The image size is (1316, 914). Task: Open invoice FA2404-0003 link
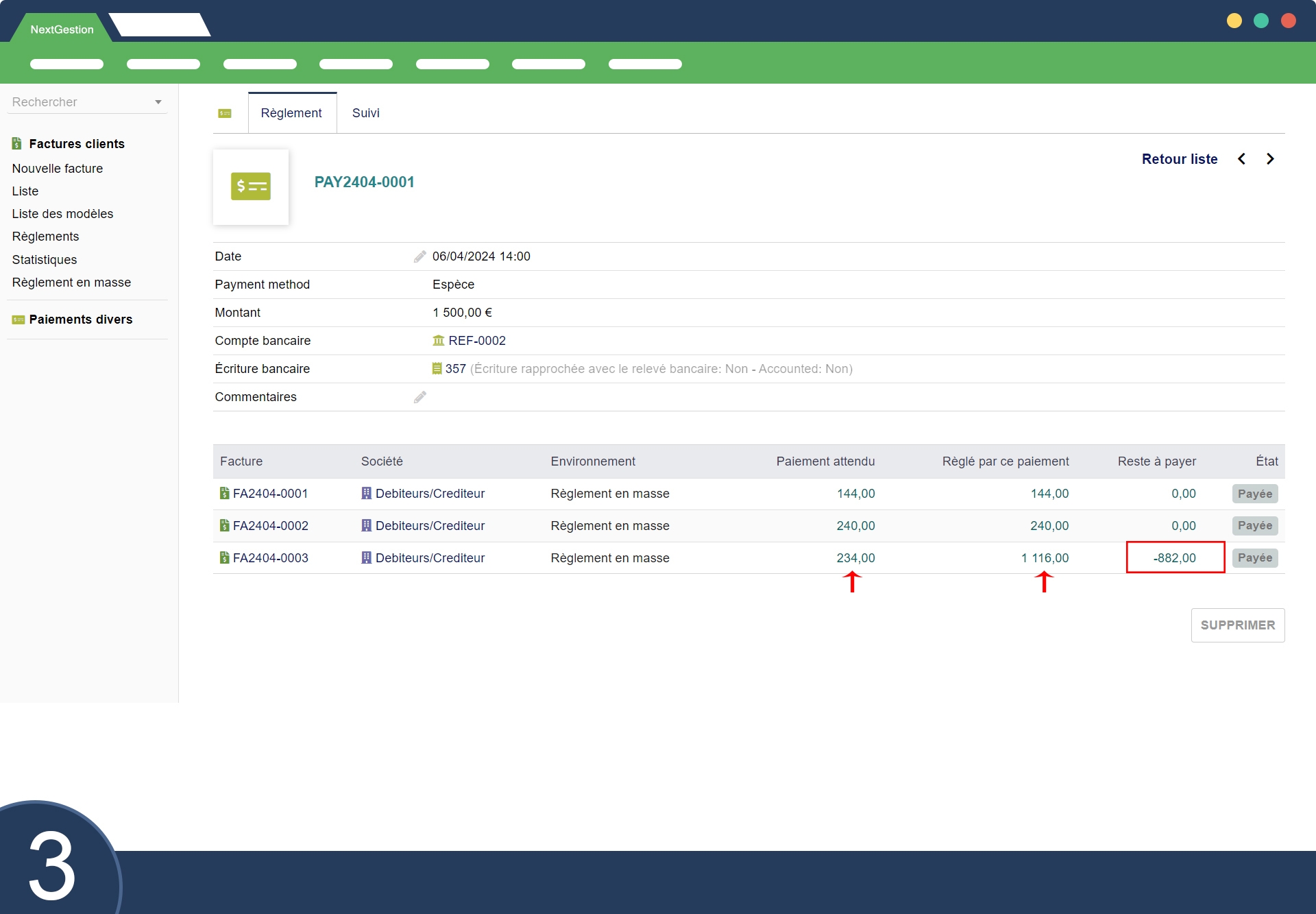click(270, 558)
